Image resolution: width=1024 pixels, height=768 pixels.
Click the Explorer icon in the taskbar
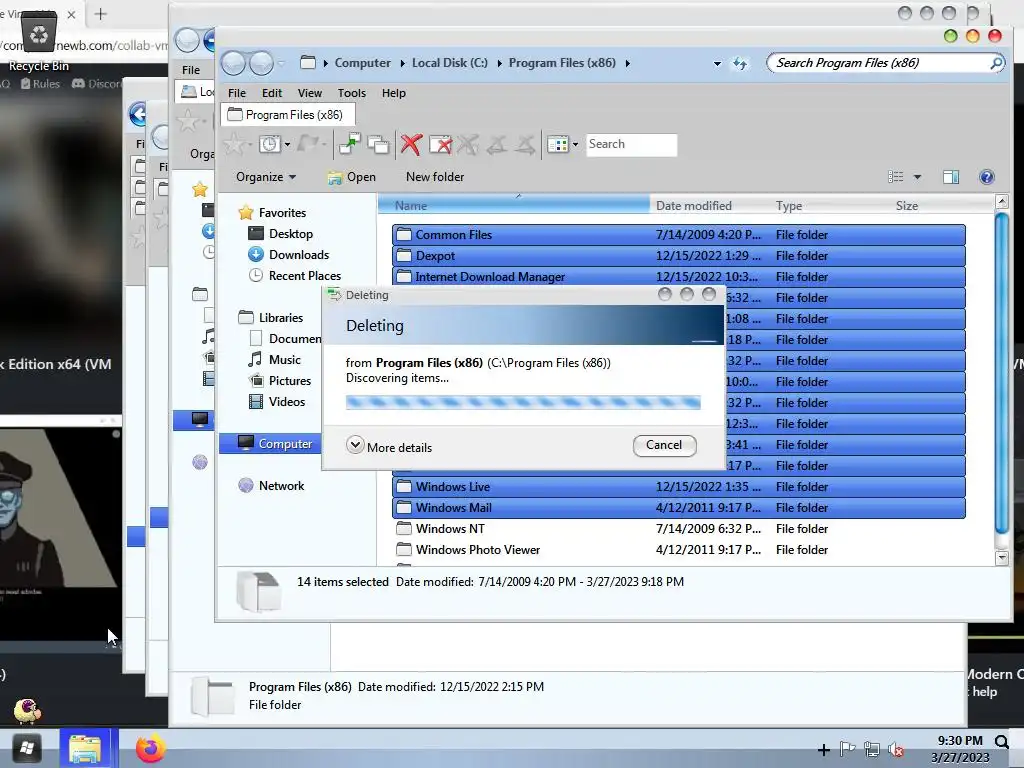85,748
